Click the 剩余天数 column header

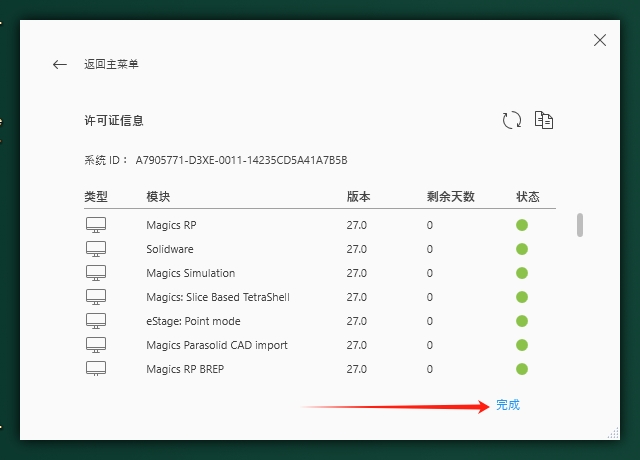(x=451, y=197)
